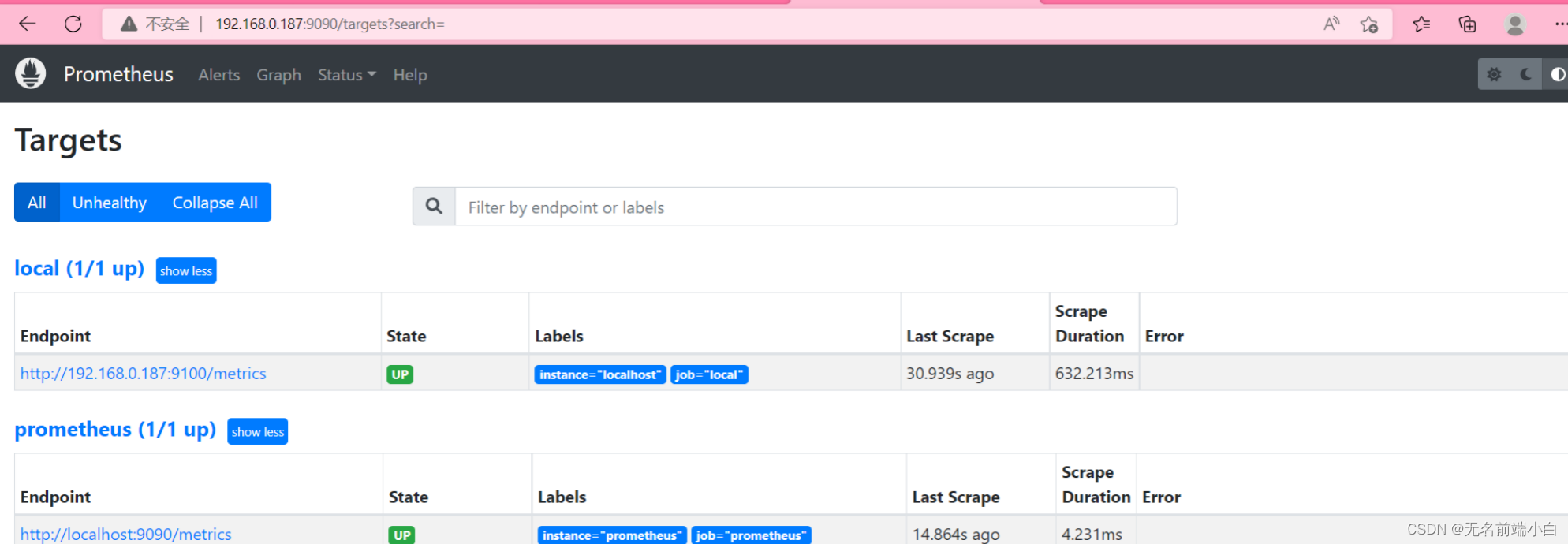
Task: Open the Graph page
Action: tap(278, 75)
